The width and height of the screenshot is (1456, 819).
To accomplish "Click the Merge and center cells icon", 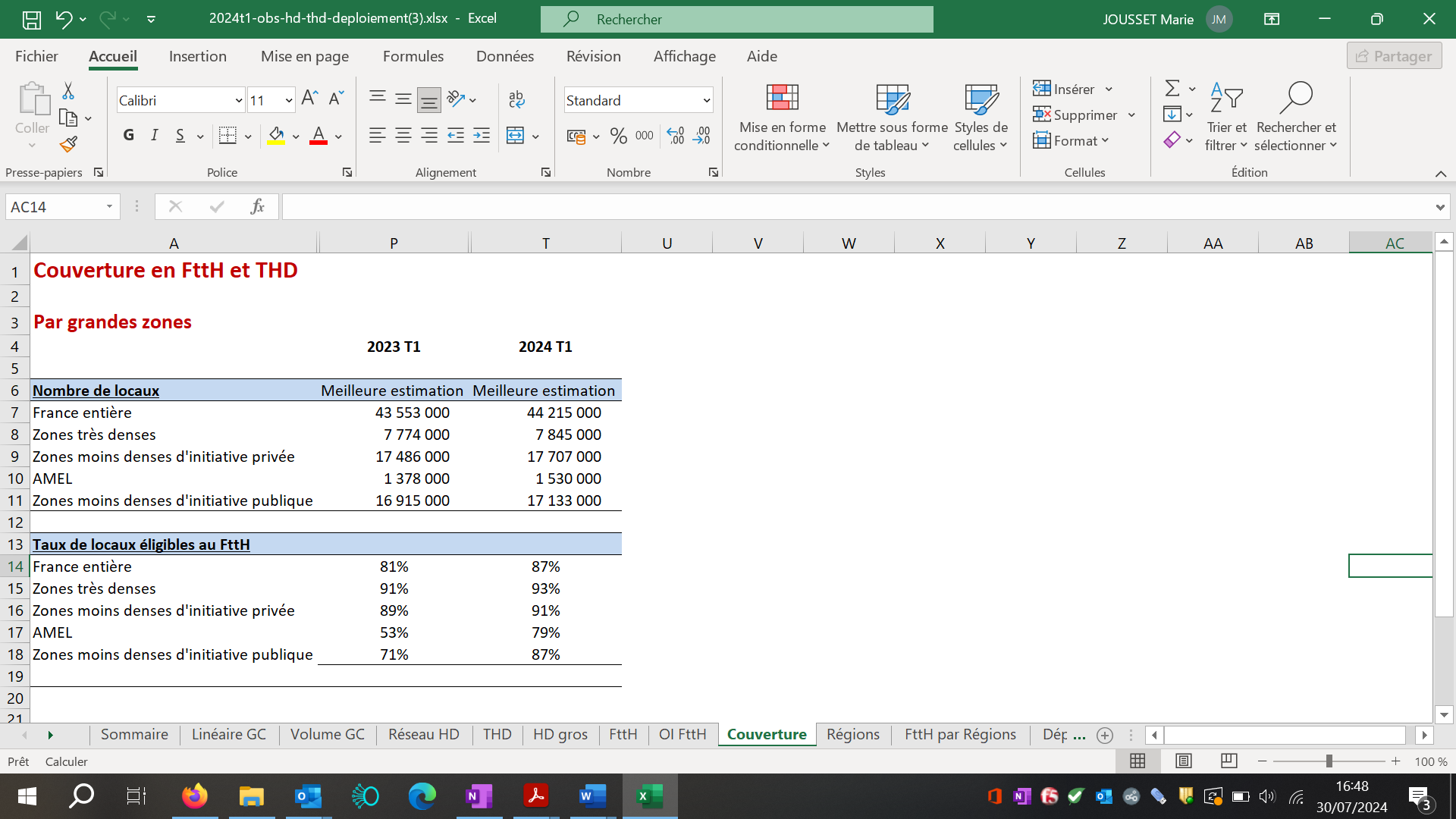I will pos(516,136).
